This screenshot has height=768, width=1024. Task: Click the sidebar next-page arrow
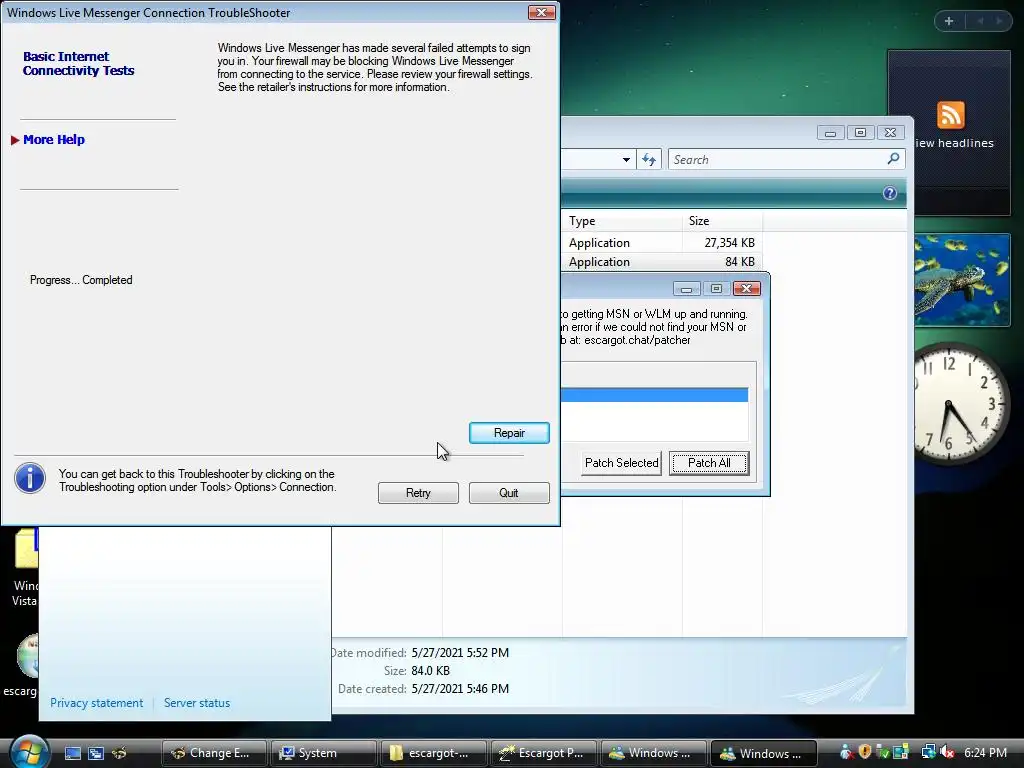(999, 21)
